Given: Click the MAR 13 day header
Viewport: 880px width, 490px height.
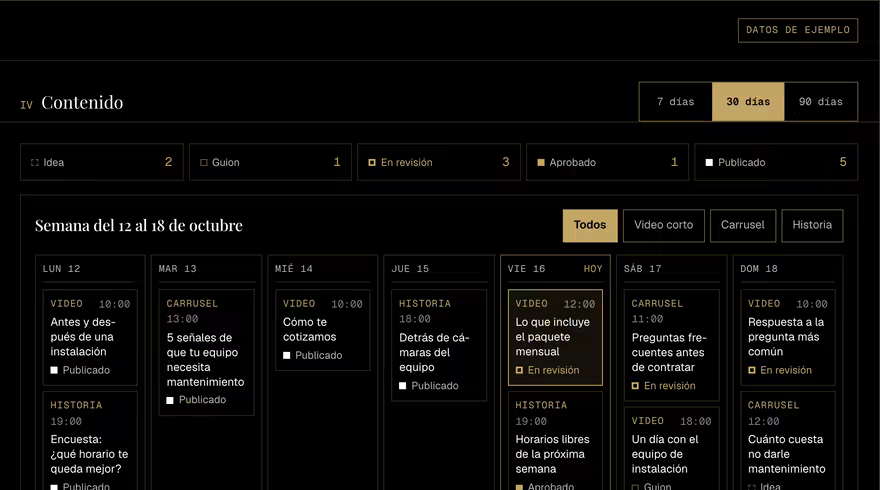Looking at the screenshot, I should point(177,269).
